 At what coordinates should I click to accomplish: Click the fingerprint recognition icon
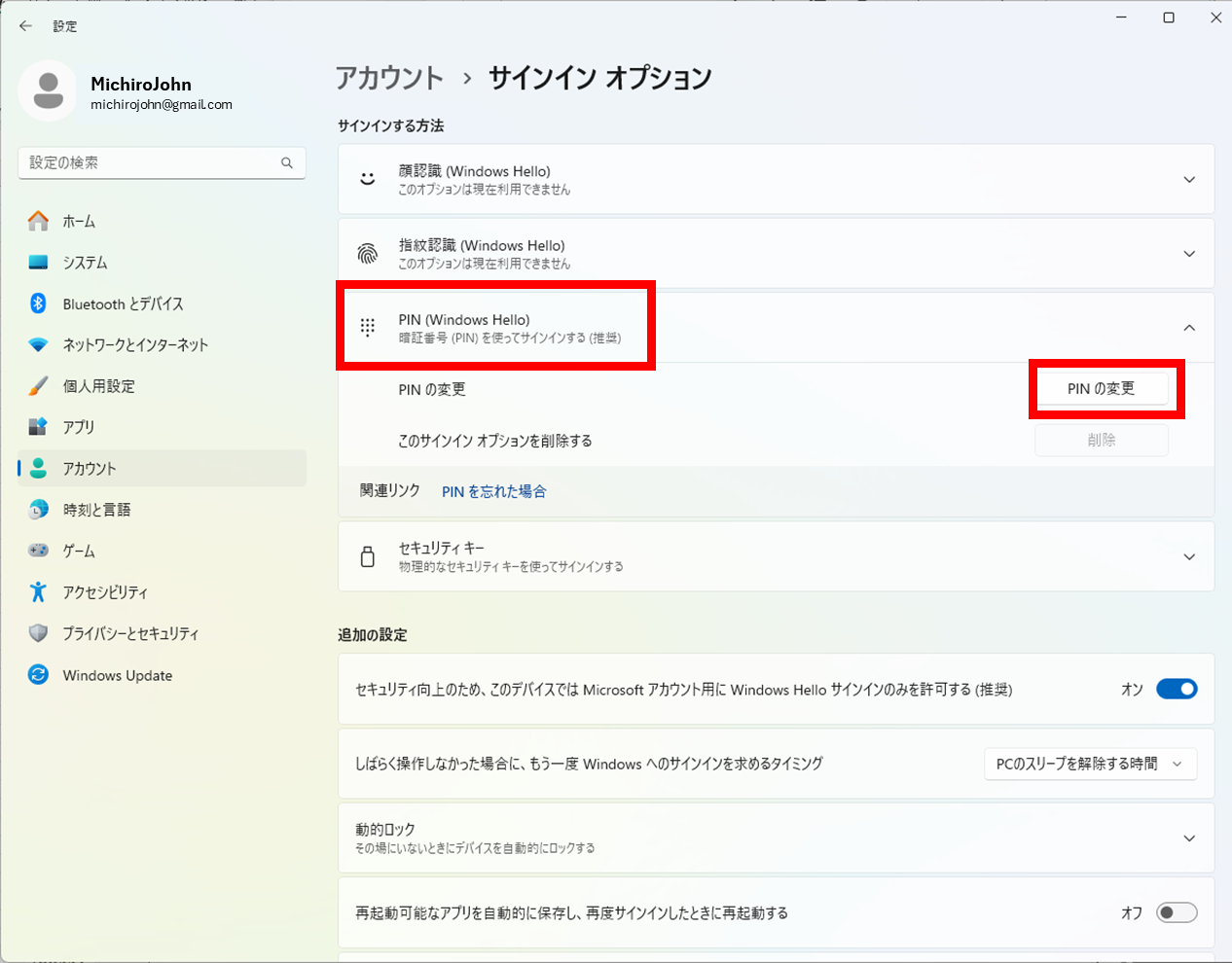[367, 254]
